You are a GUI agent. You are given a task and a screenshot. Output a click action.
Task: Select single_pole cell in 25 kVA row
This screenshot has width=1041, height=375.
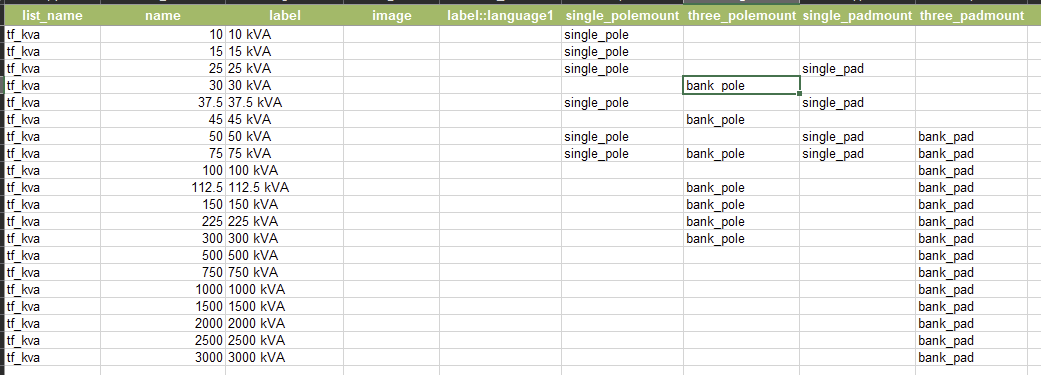[622, 68]
